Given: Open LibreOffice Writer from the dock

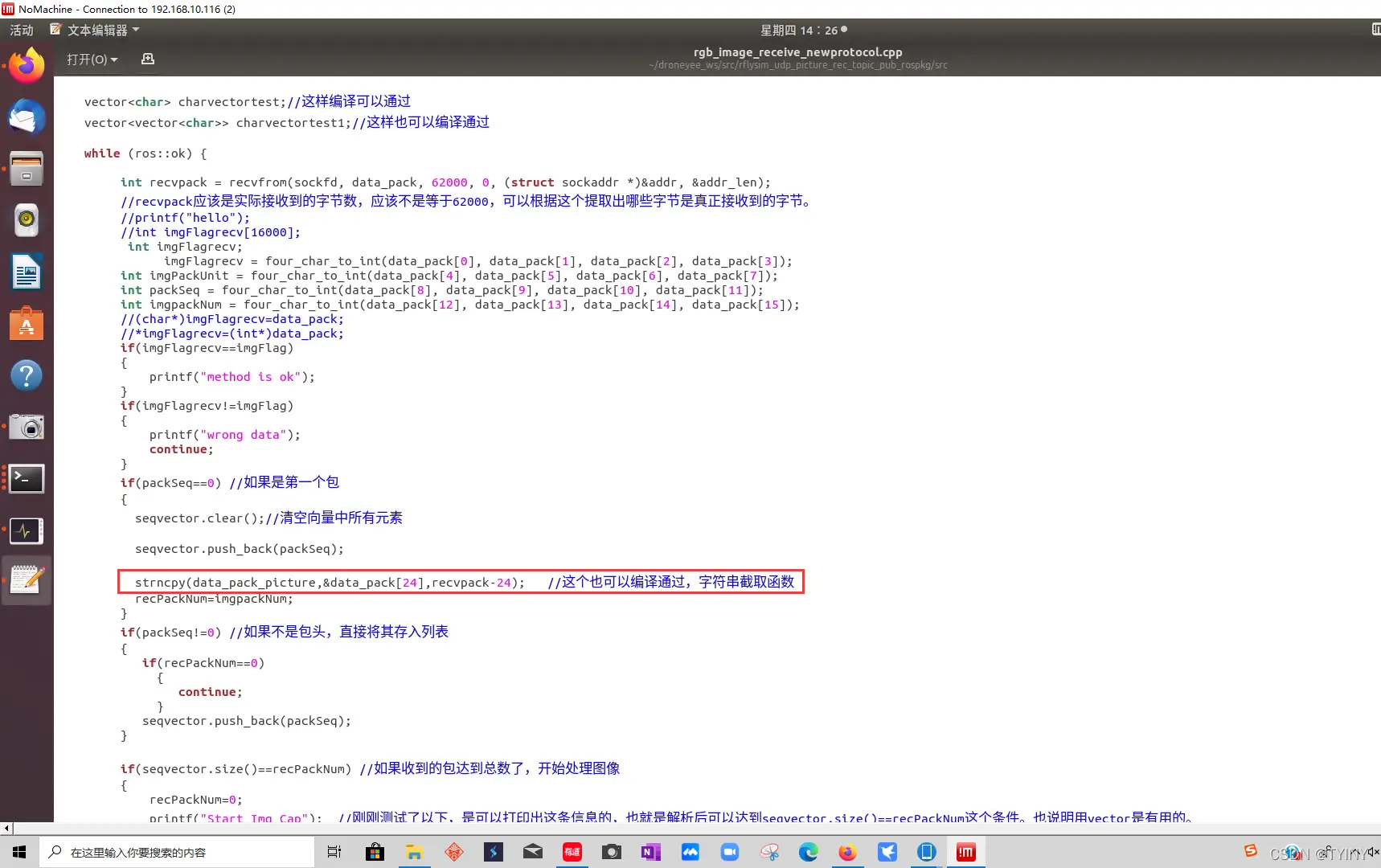Looking at the screenshot, I should pos(27,272).
